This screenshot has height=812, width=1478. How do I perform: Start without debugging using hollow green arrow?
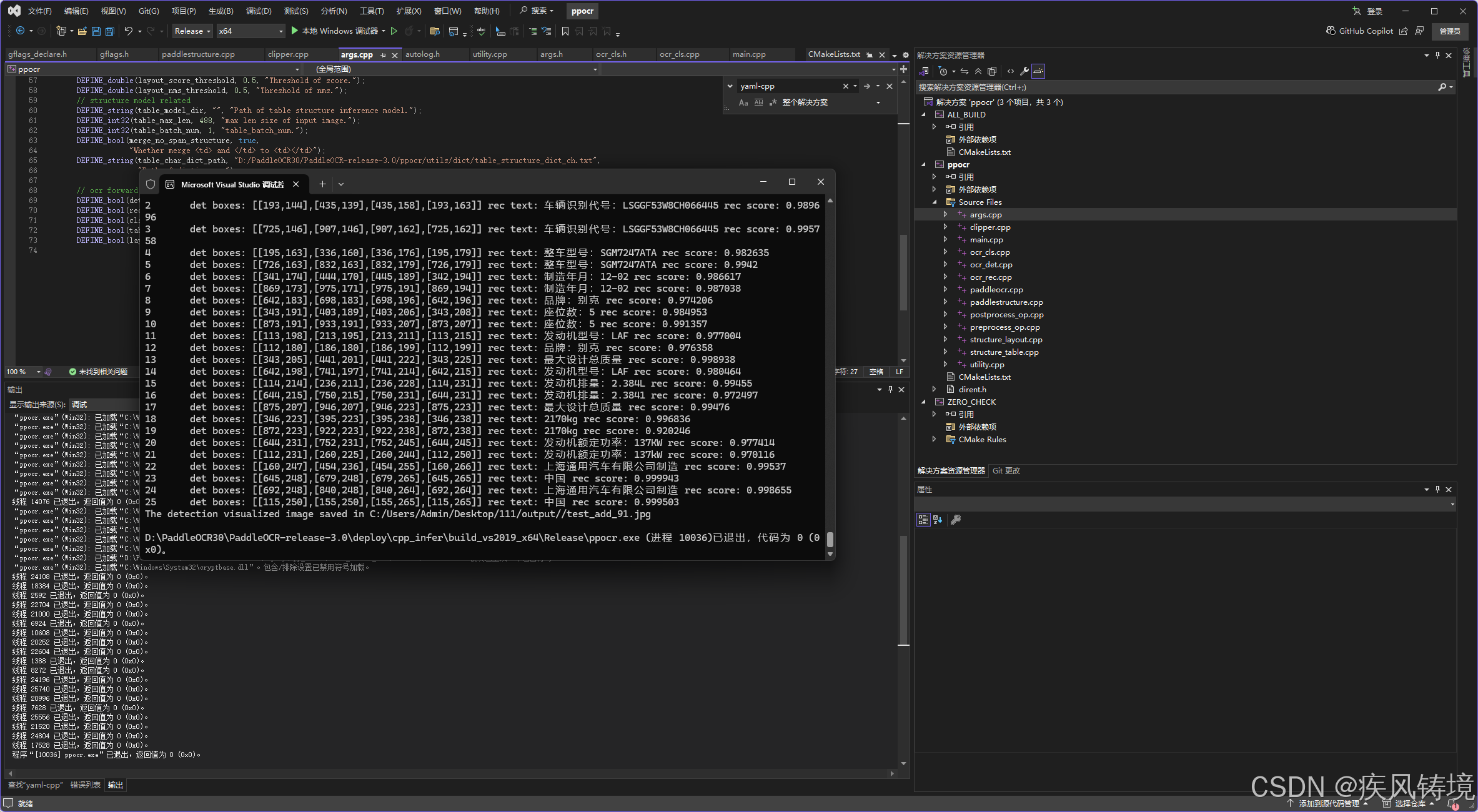(x=394, y=31)
